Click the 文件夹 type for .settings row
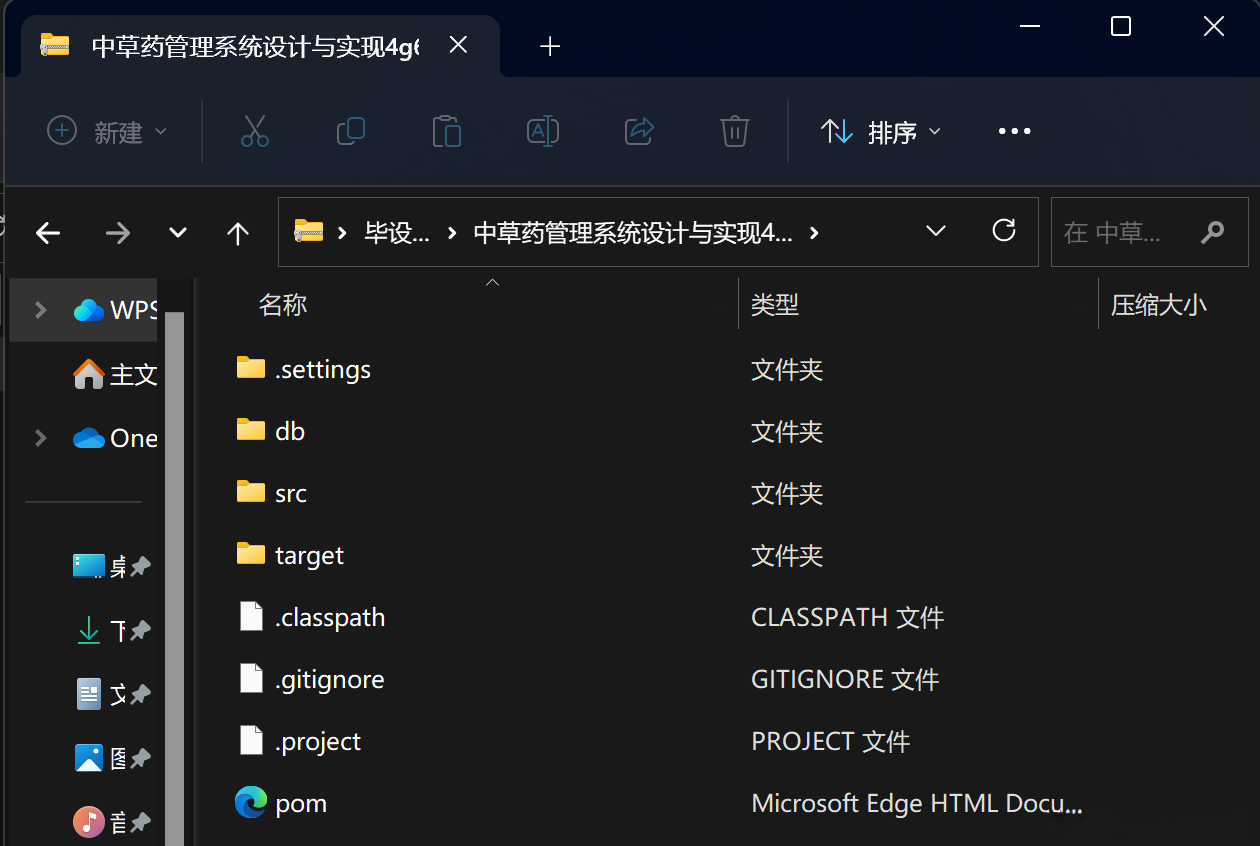The width and height of the screenshot is (1260, 846). click(787, 369)
